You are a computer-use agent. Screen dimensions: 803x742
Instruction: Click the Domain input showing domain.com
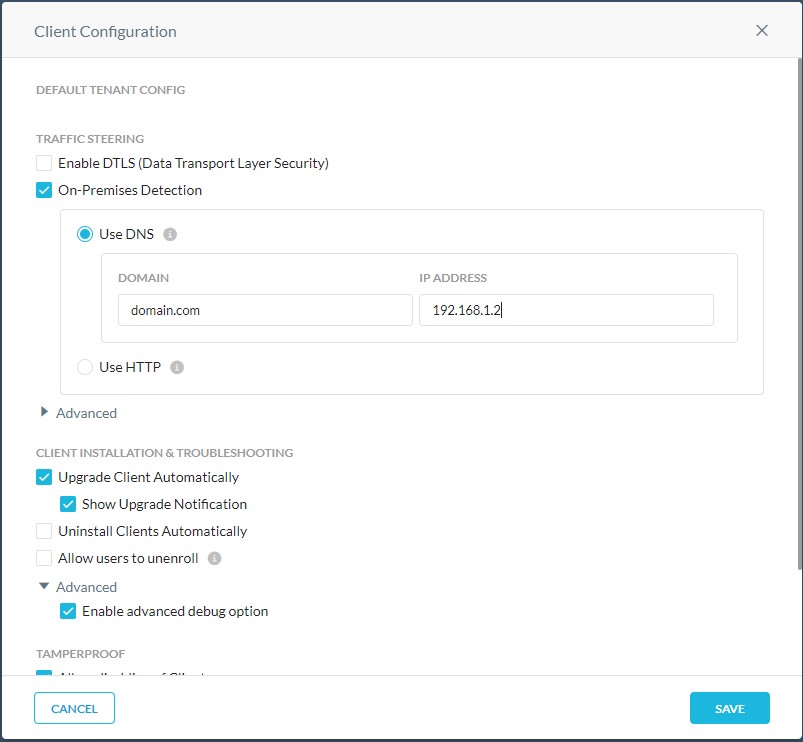[264, 310]
